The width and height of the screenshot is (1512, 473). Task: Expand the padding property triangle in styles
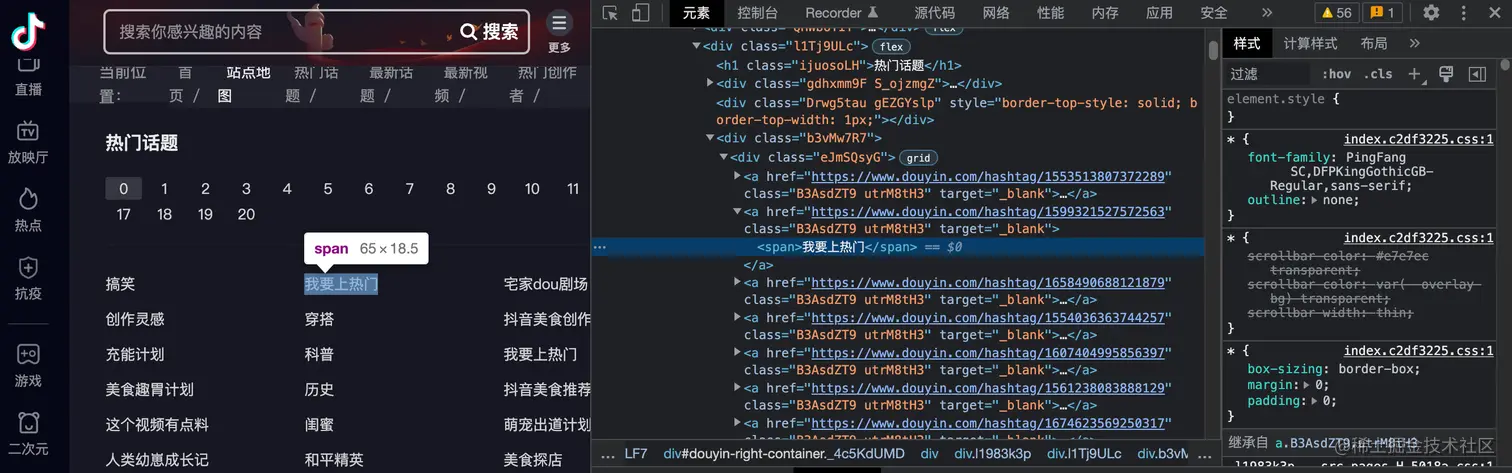click(x=1314, y=401)
